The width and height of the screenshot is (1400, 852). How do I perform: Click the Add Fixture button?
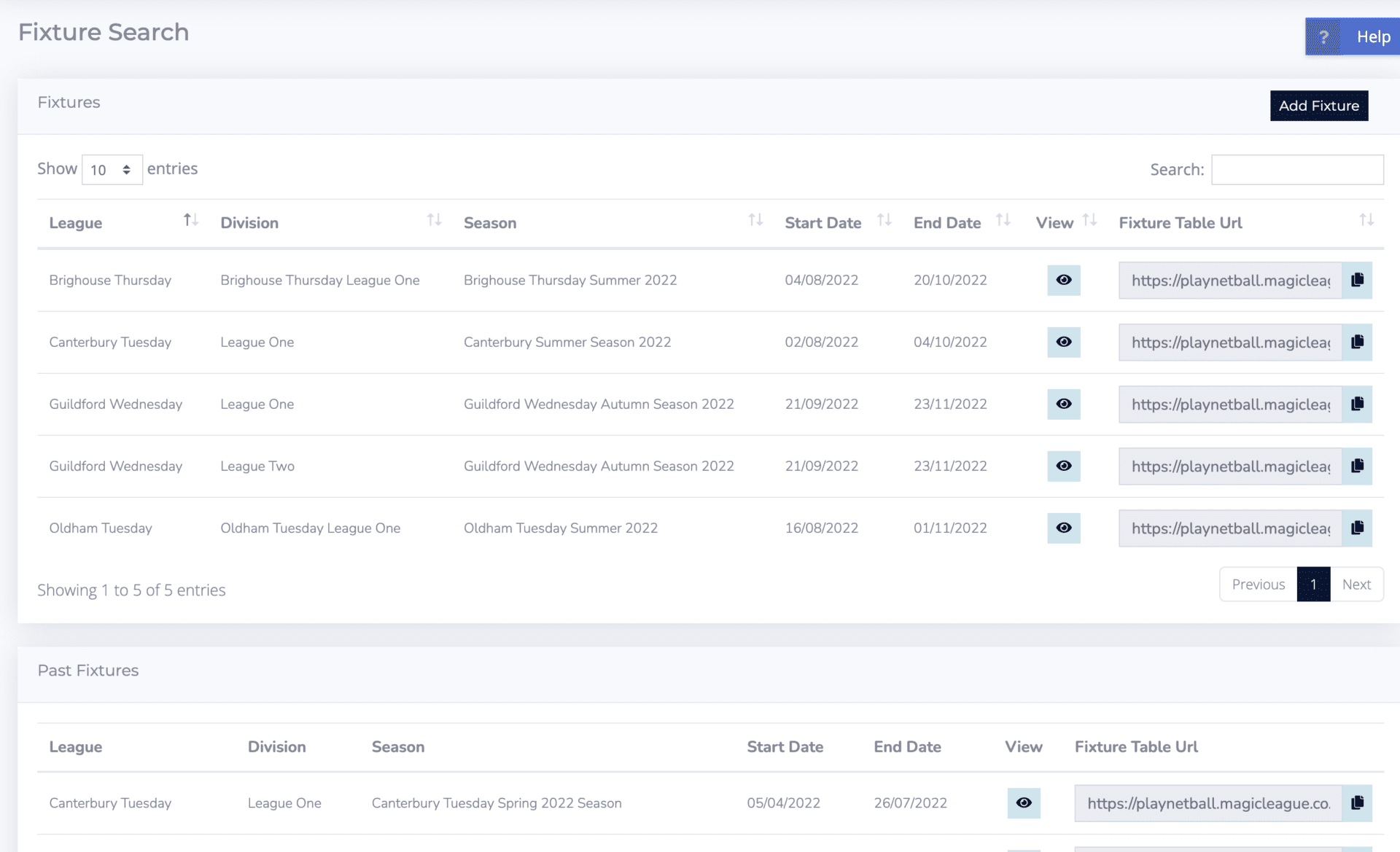click(x=1318, y=105)
